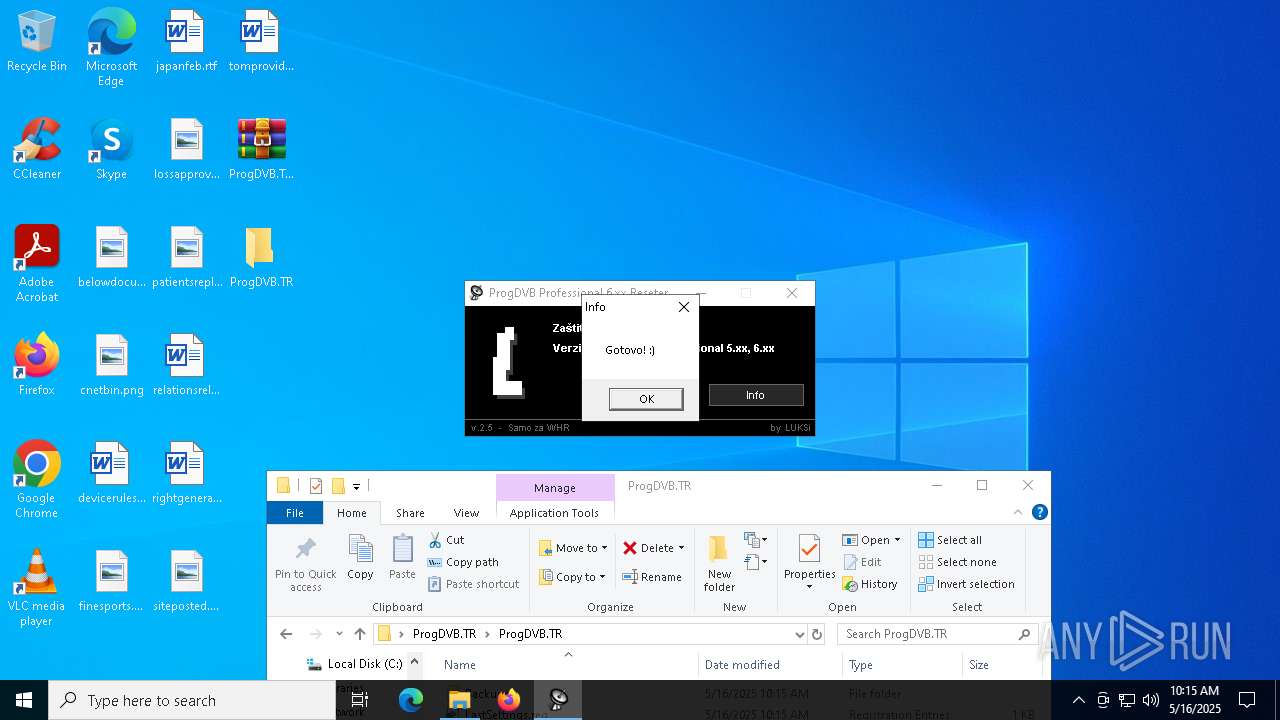Select tomprovid... Word file on desktop

pos(261,42)
